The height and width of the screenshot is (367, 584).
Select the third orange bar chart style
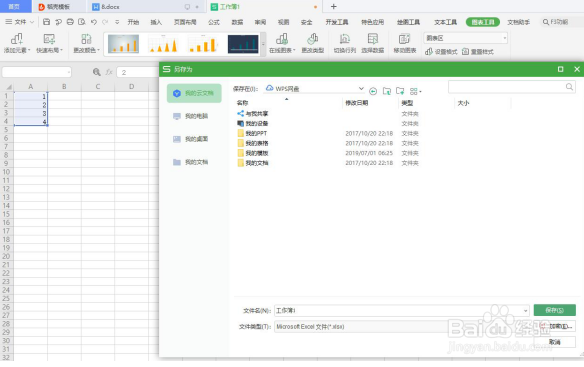pos(203,44)
